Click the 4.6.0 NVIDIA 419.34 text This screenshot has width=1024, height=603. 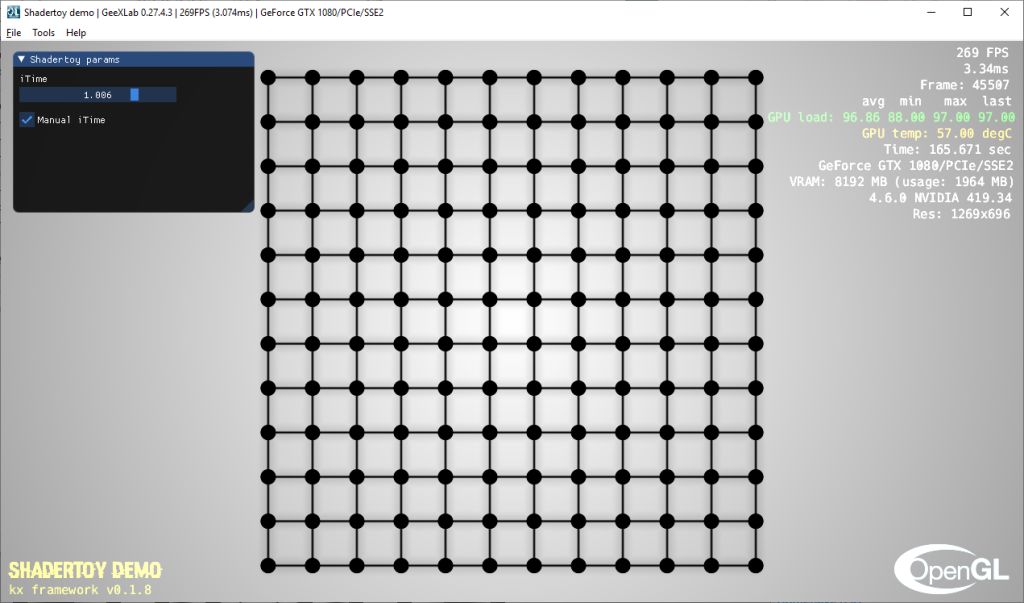tap(940, 198)
